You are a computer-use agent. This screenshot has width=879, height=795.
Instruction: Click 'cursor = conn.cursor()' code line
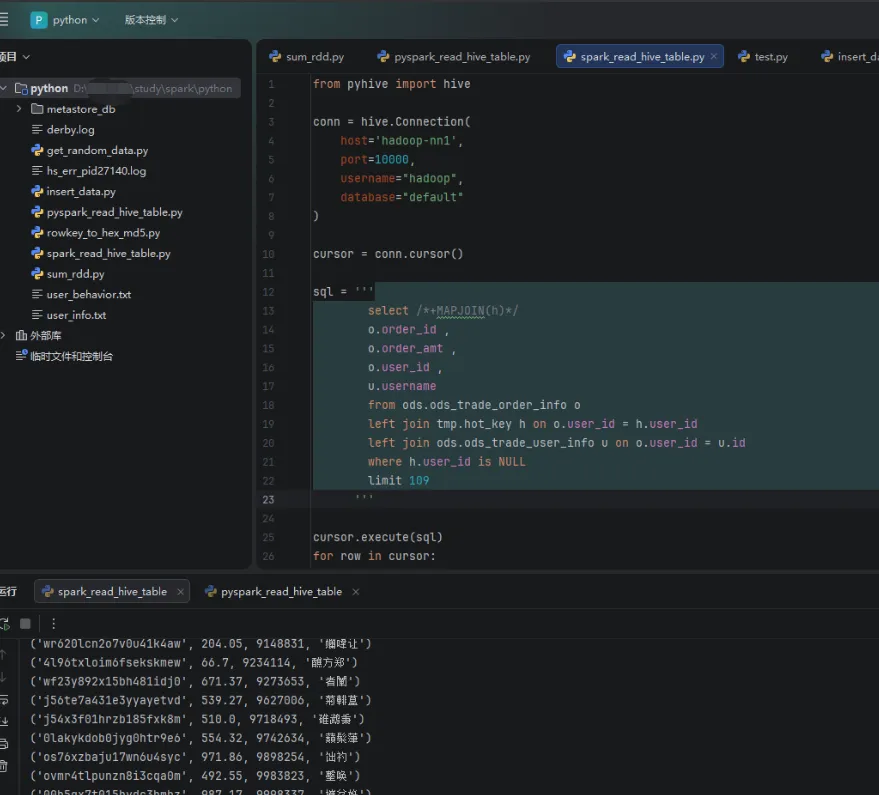point(388,254)
